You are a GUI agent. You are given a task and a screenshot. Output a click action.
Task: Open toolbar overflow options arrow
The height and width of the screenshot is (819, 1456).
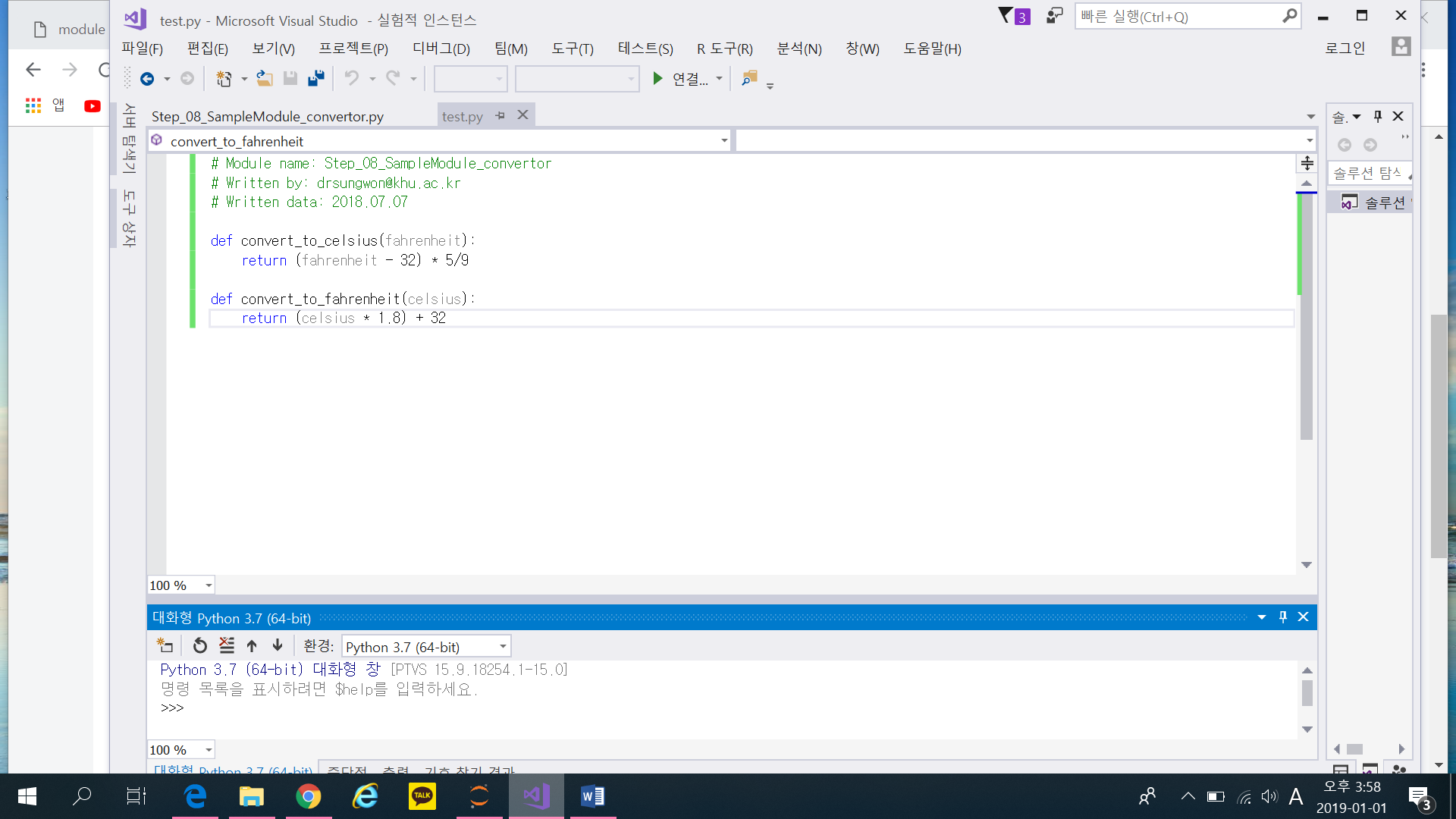(x=770, y=86)
